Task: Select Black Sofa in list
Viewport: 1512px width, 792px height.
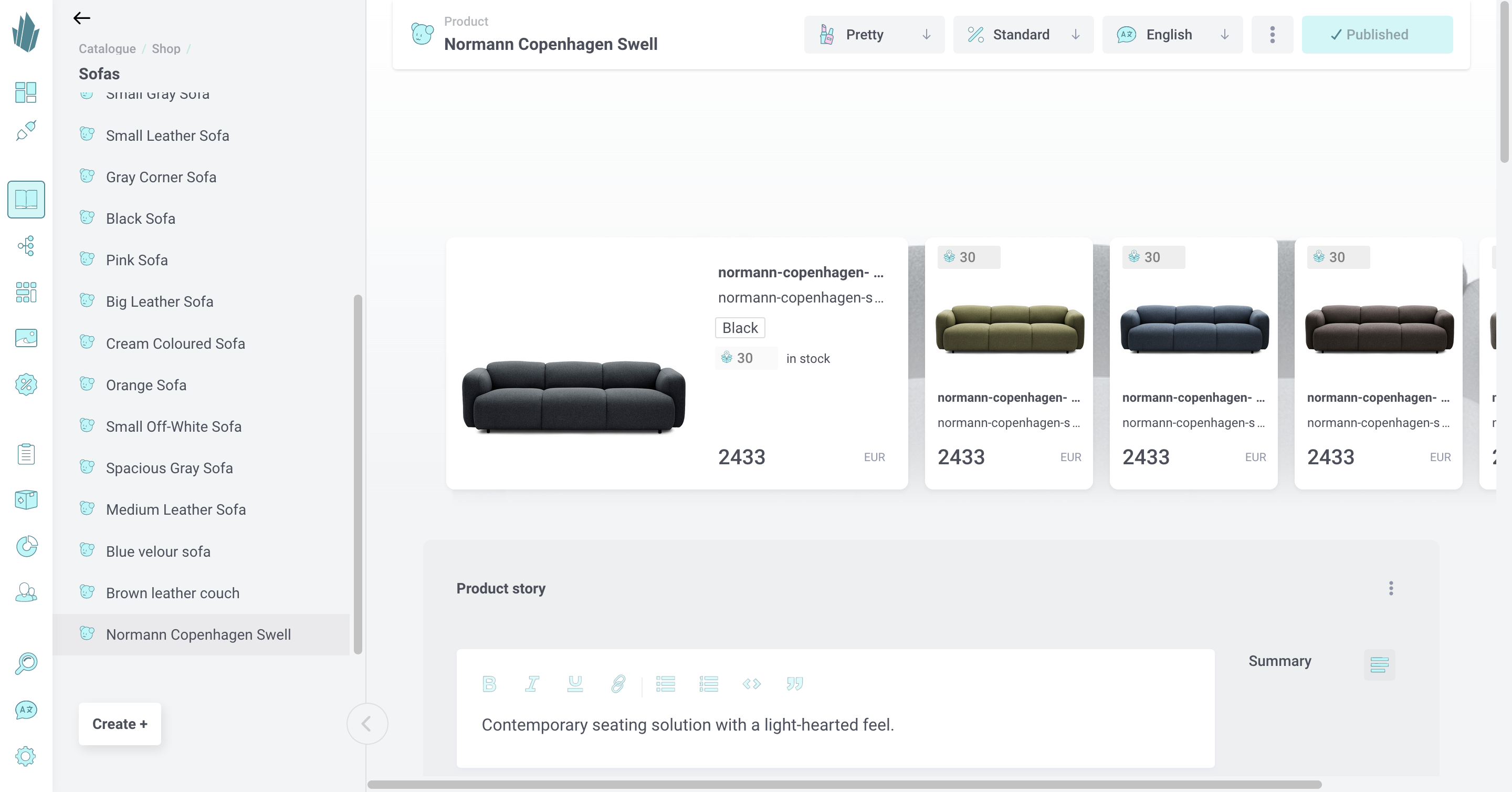Action: pos(201,218)
